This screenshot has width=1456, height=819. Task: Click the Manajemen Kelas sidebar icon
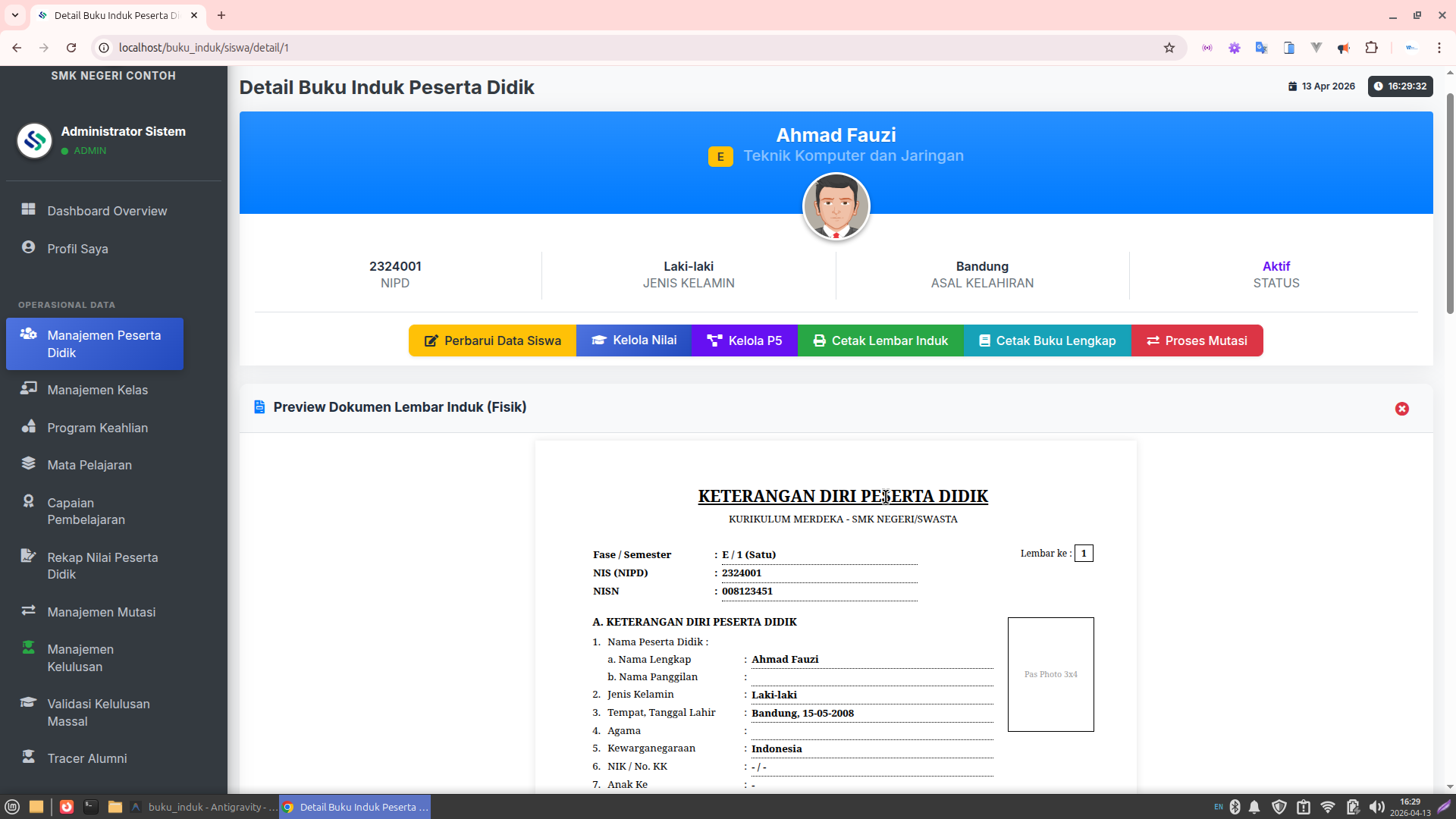[x=29, y=388]
